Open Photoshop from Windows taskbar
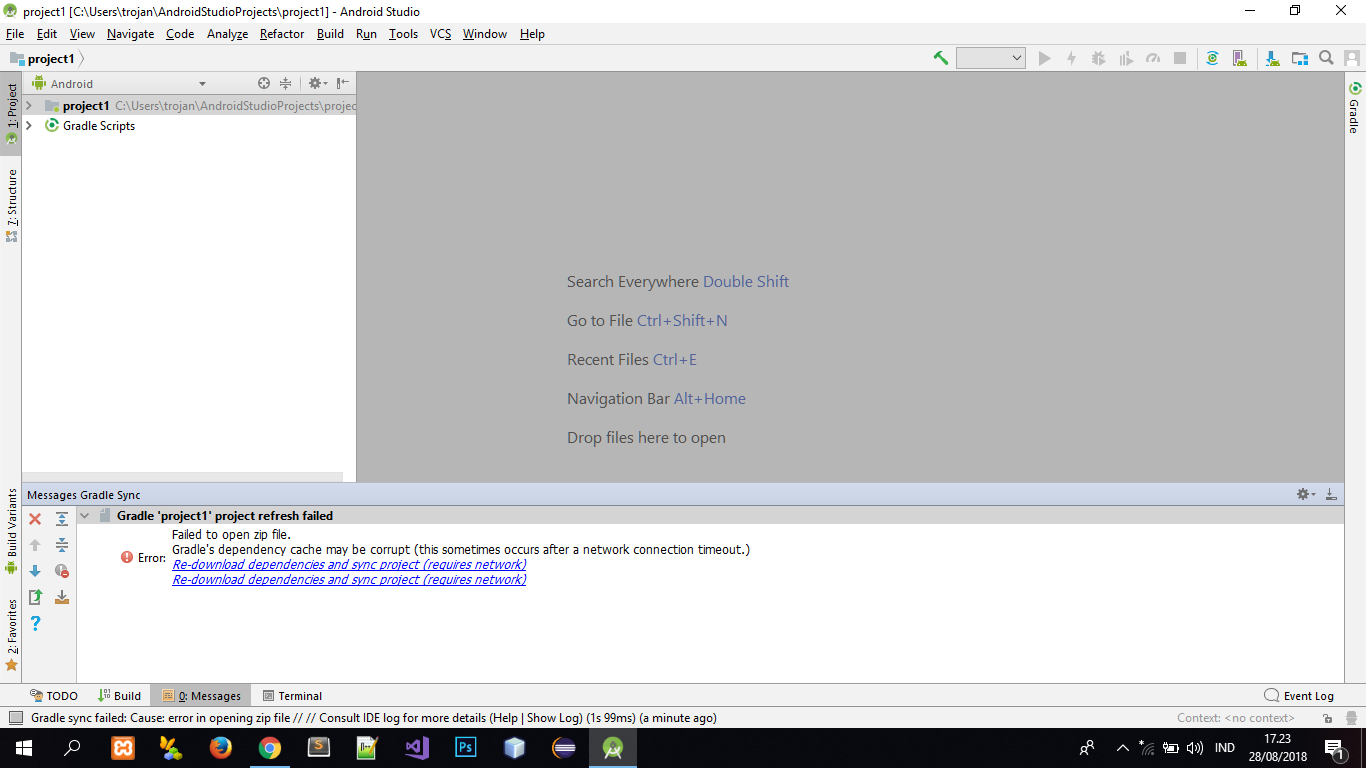 click(465, 748)
